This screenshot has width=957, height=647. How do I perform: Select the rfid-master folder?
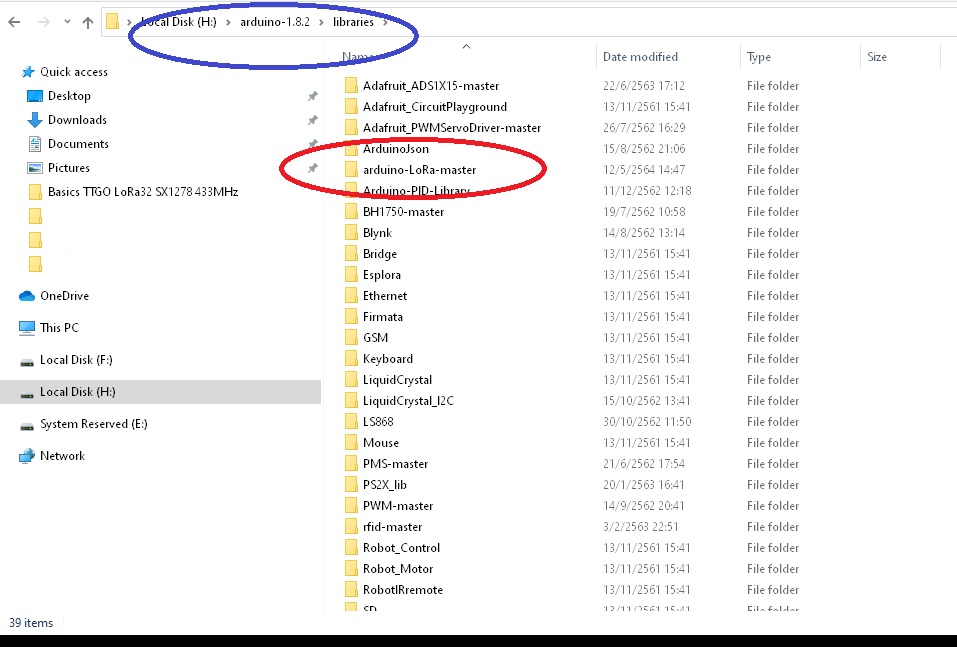point(392,527)
